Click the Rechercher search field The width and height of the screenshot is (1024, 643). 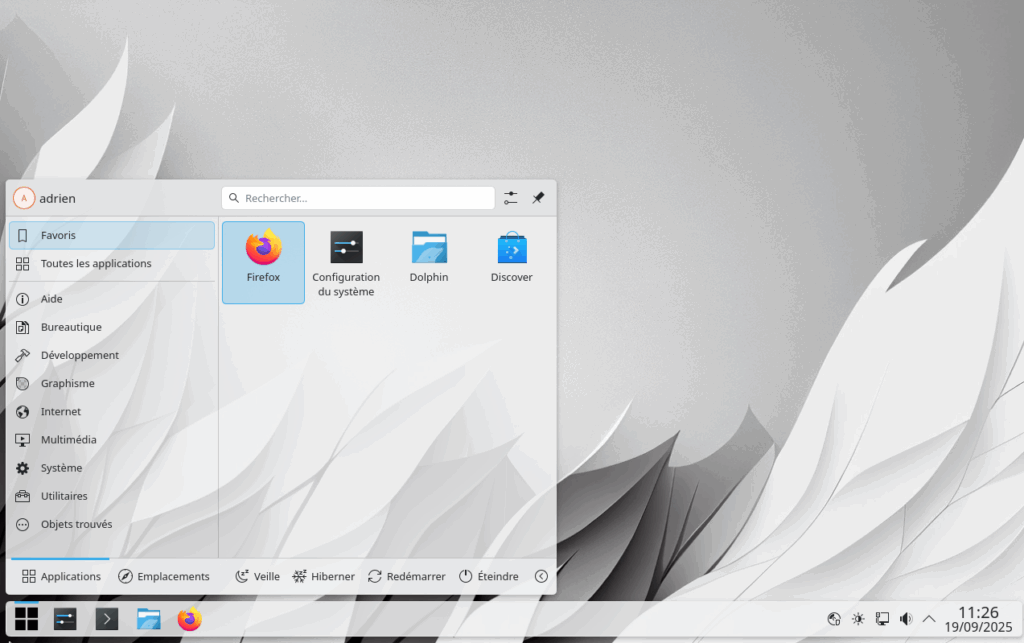point(358,198)
